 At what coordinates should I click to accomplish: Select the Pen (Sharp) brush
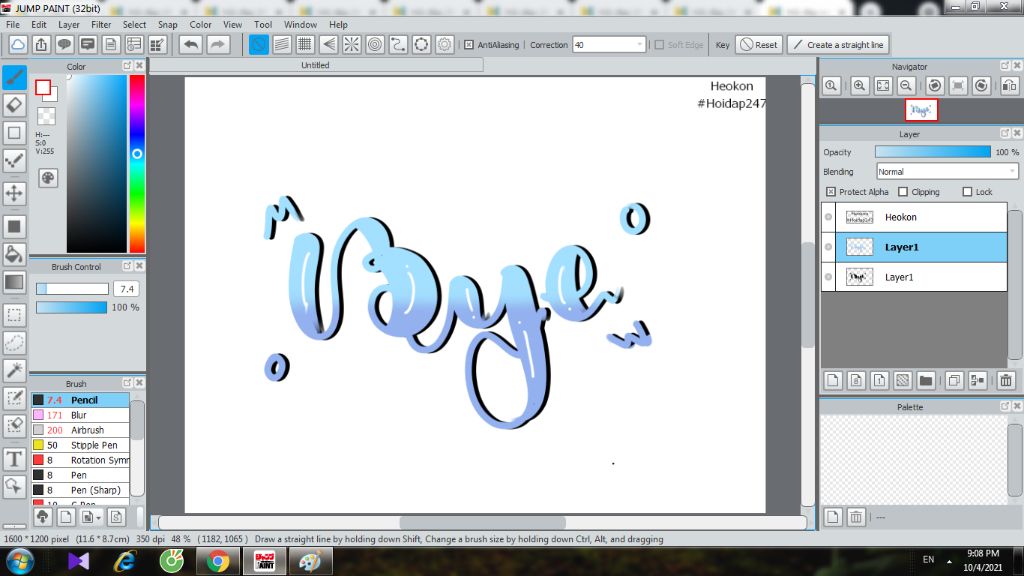[x=80, y=490]
